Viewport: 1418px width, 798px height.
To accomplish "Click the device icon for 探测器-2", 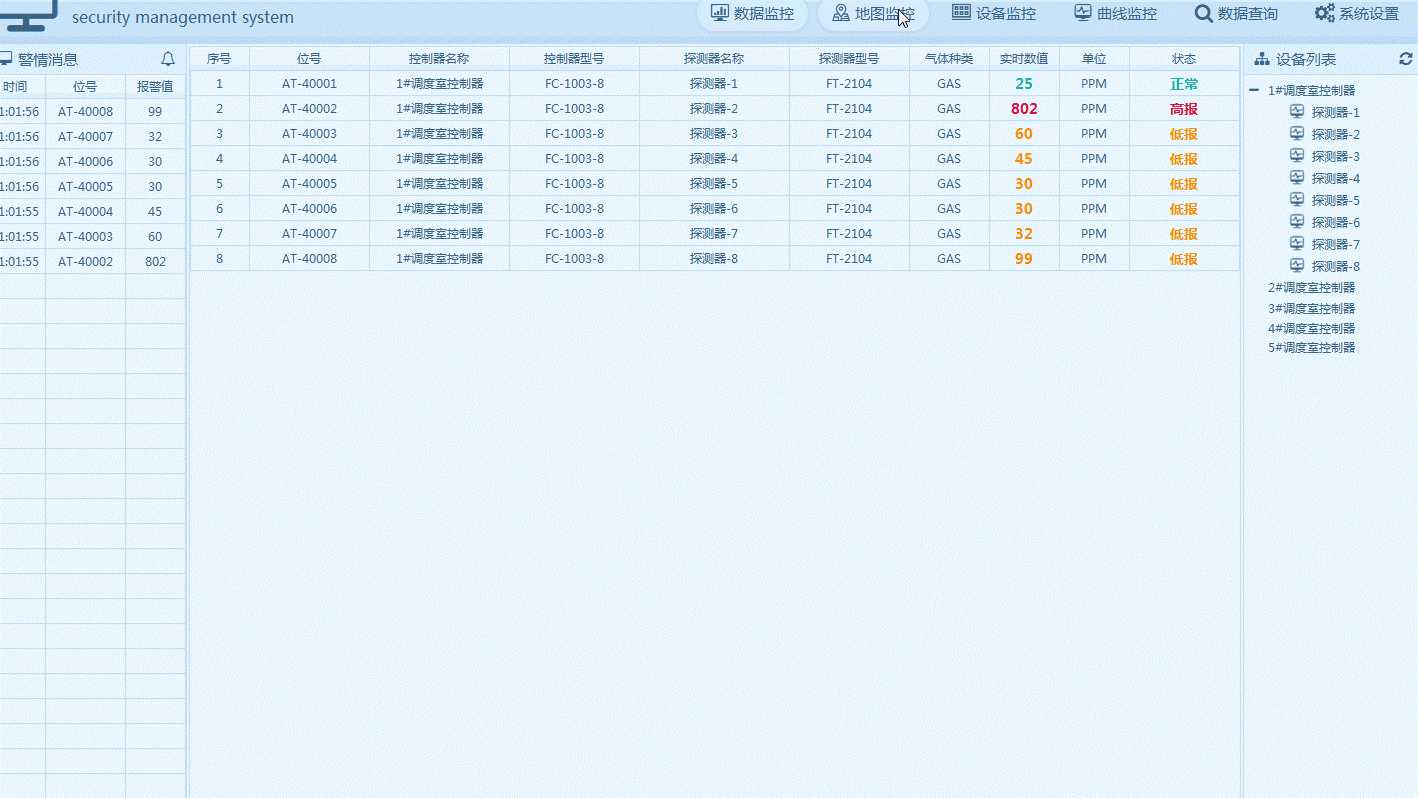I will click(1297, 134).
